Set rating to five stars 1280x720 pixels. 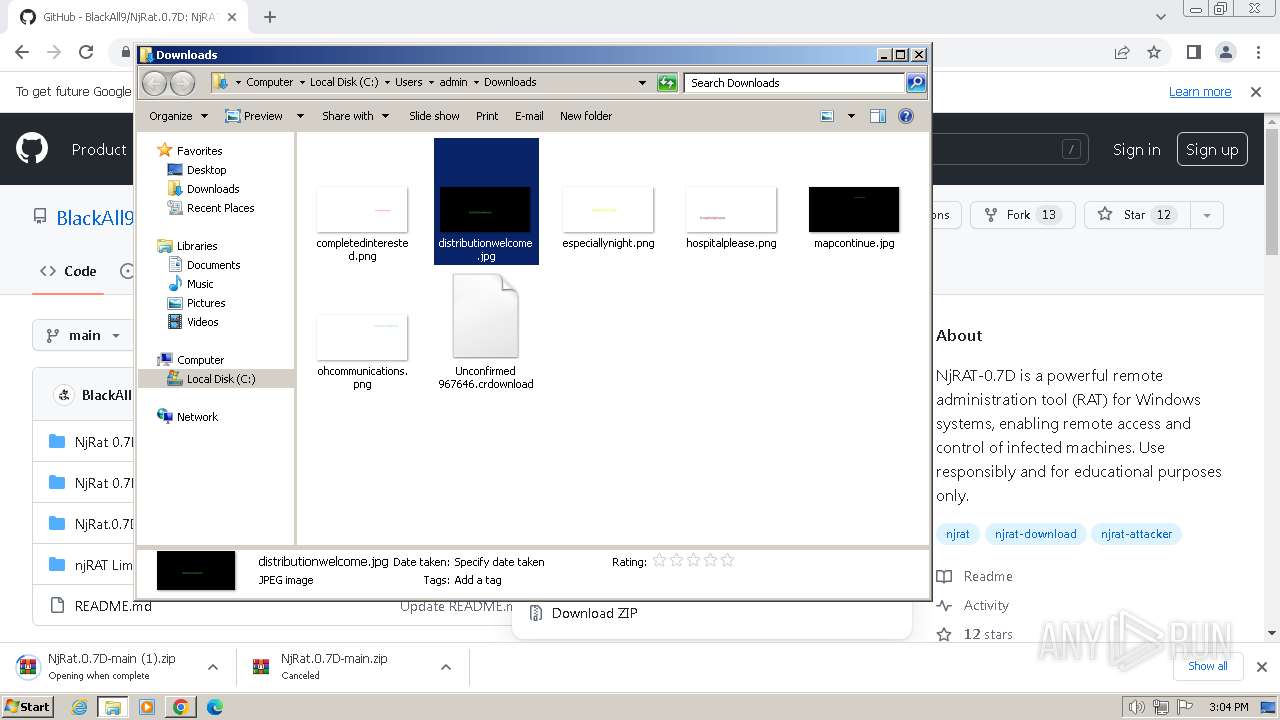(727, 561)
